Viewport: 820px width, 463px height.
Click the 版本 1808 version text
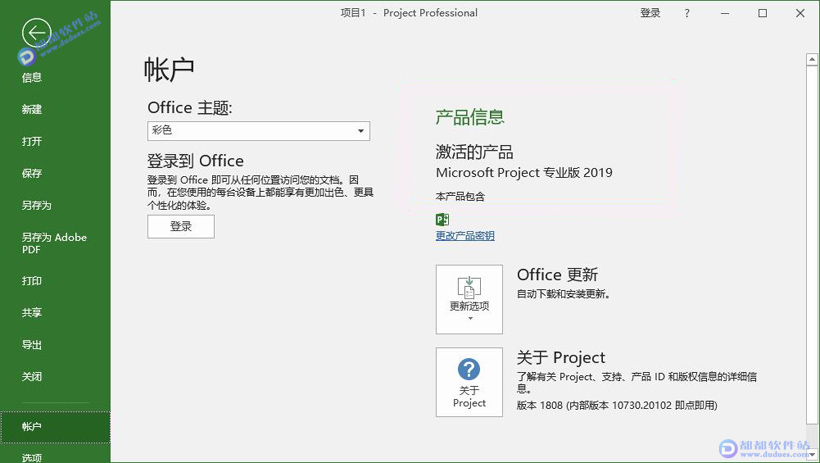[617, 405]
